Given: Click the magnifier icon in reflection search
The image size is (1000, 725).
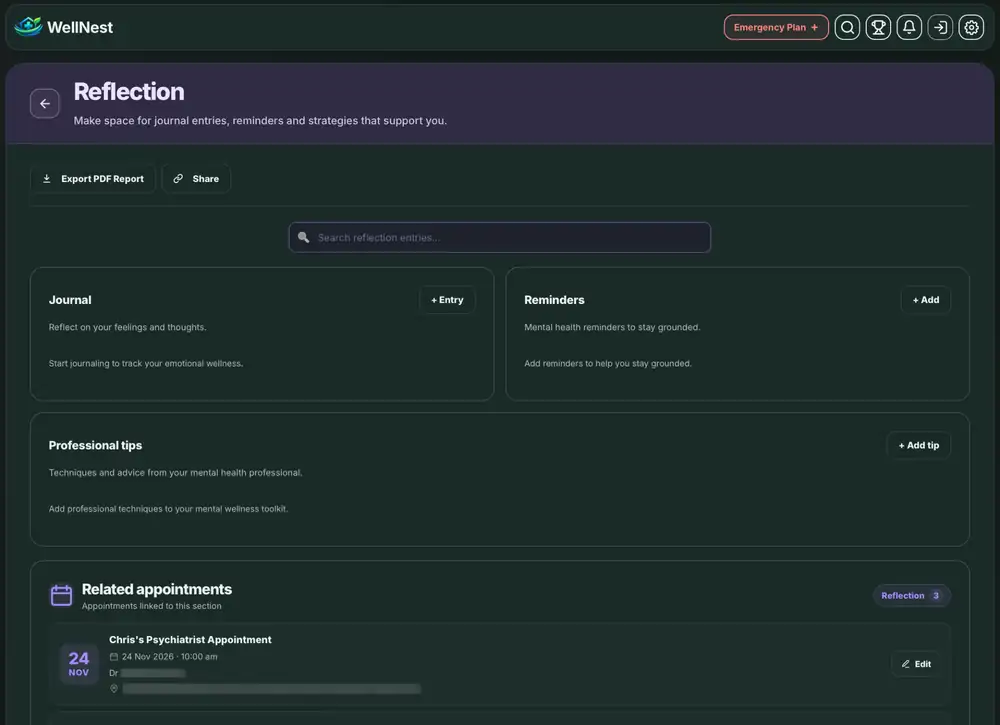Looking at the screenshot, I should tap(304, 237).
